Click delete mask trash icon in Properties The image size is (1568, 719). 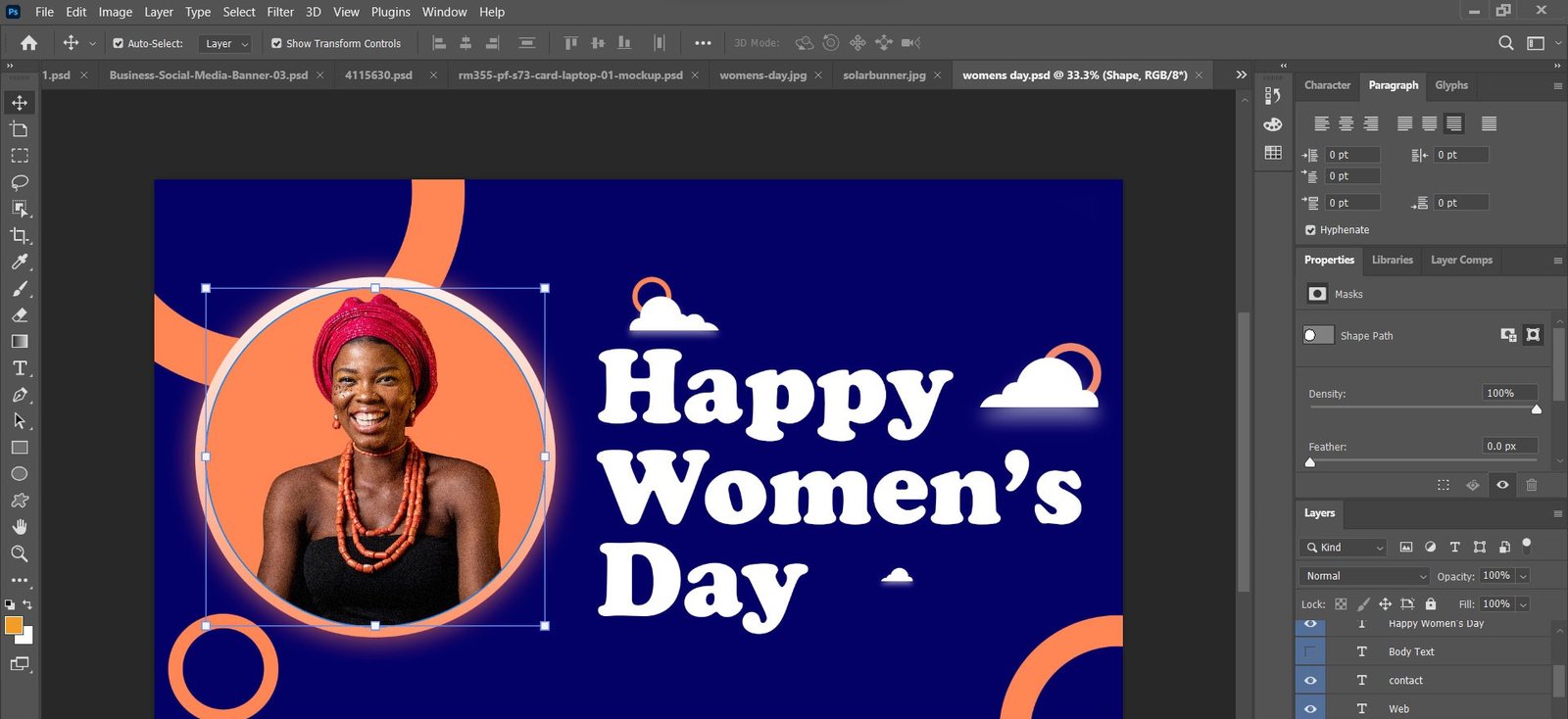(x=1532, y=485)
